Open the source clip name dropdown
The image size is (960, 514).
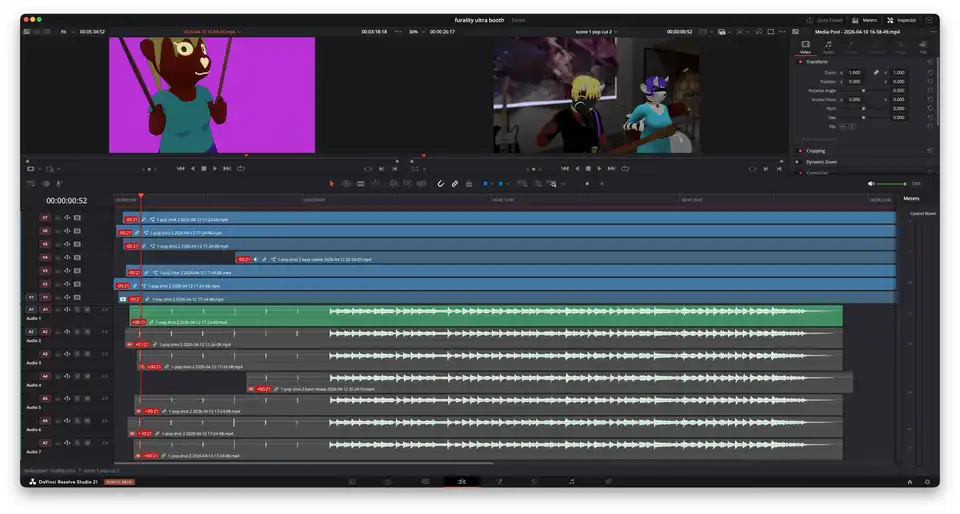coord(212,32)
